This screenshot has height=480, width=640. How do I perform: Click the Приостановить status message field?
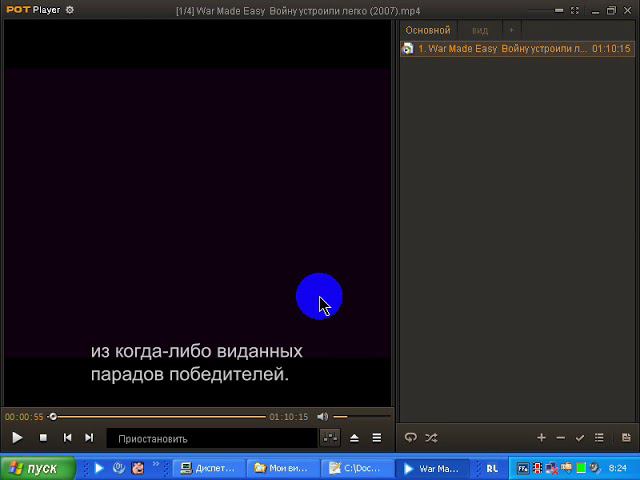(212, 438)
